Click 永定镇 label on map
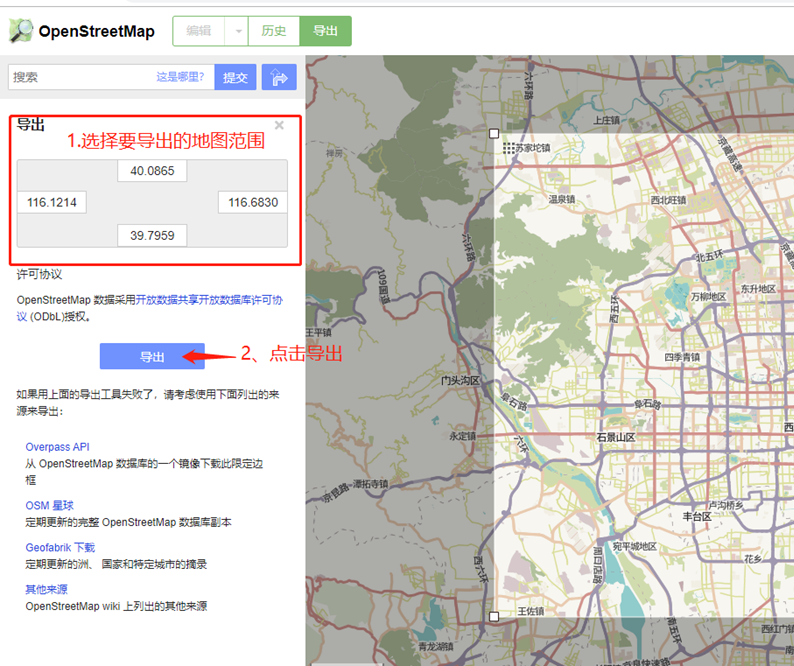The height and width of the screenshot is (666, 794). tap(462, 436)
